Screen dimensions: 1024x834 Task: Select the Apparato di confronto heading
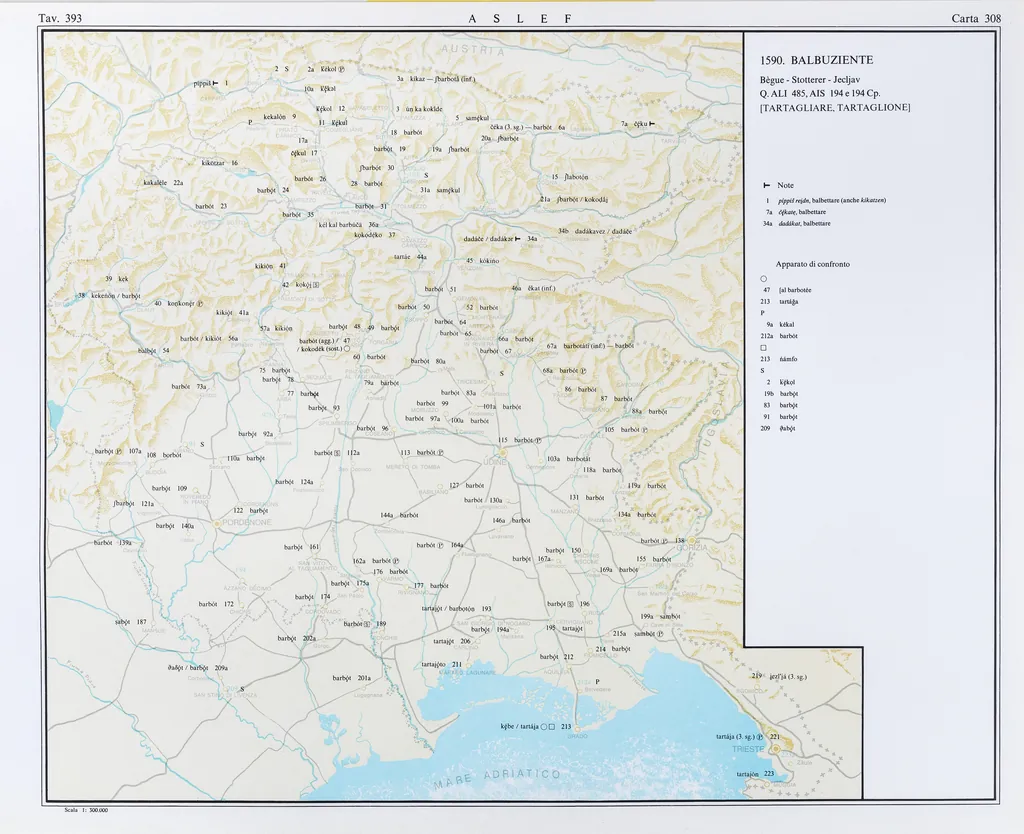[812, 264]
